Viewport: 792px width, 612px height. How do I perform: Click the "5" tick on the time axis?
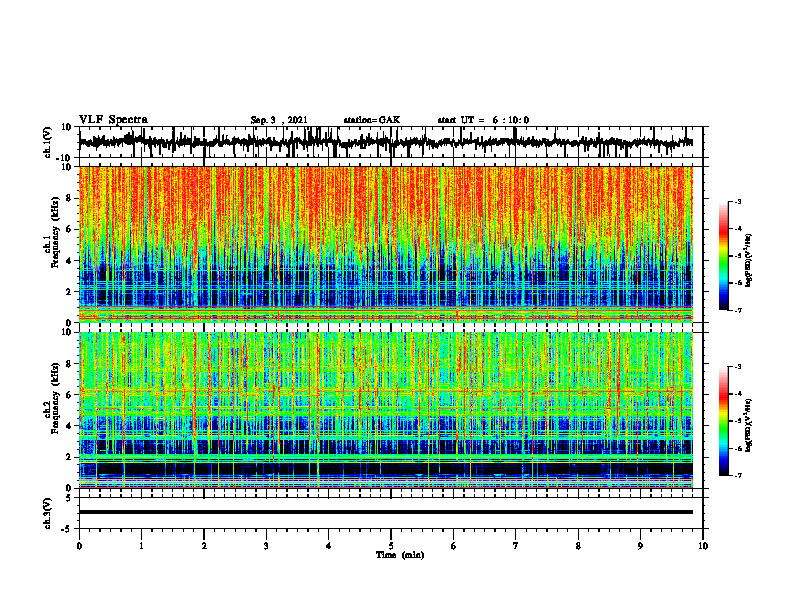tap(391, 546)
